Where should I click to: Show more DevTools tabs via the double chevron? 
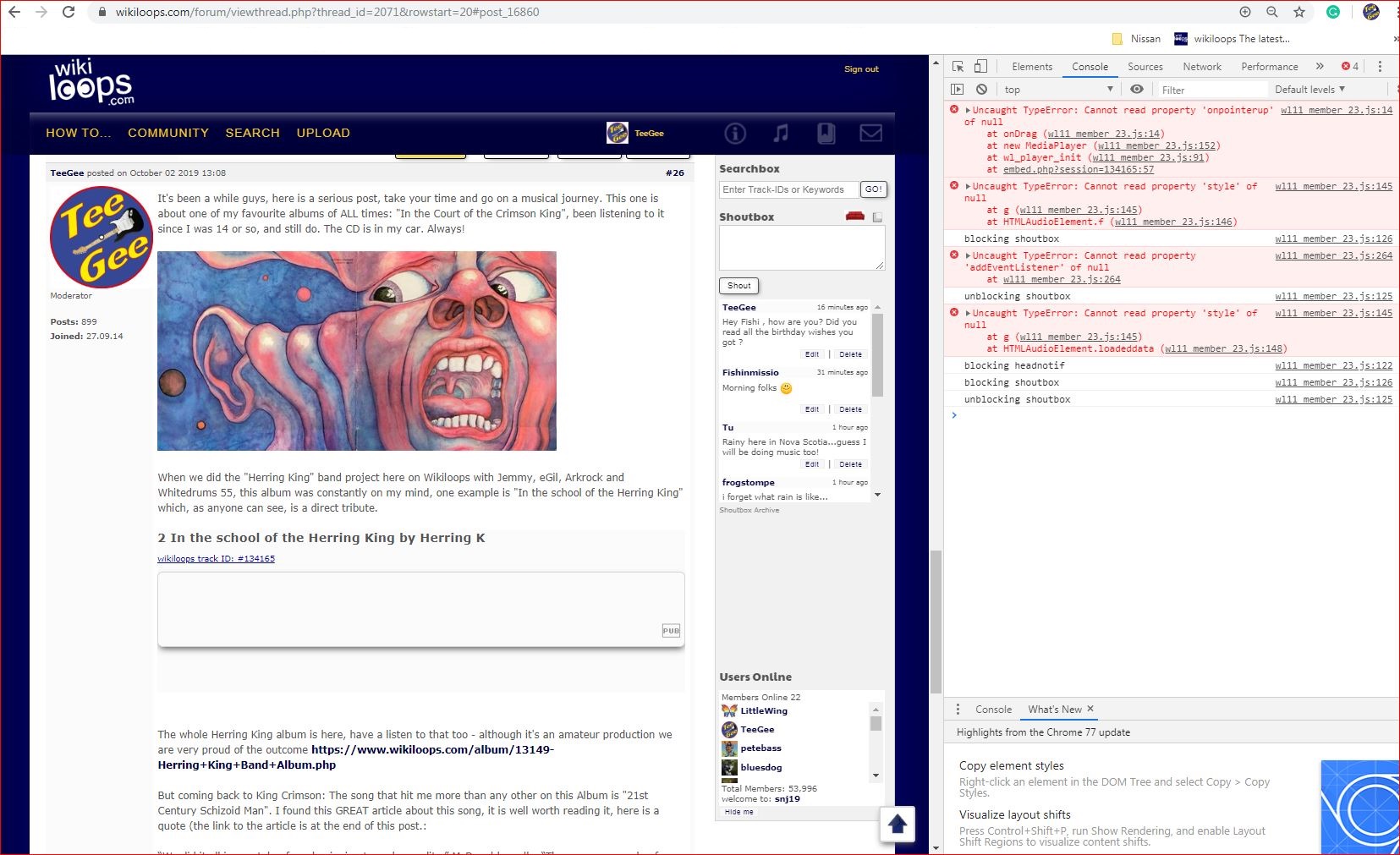click(x=1320, y=67)
